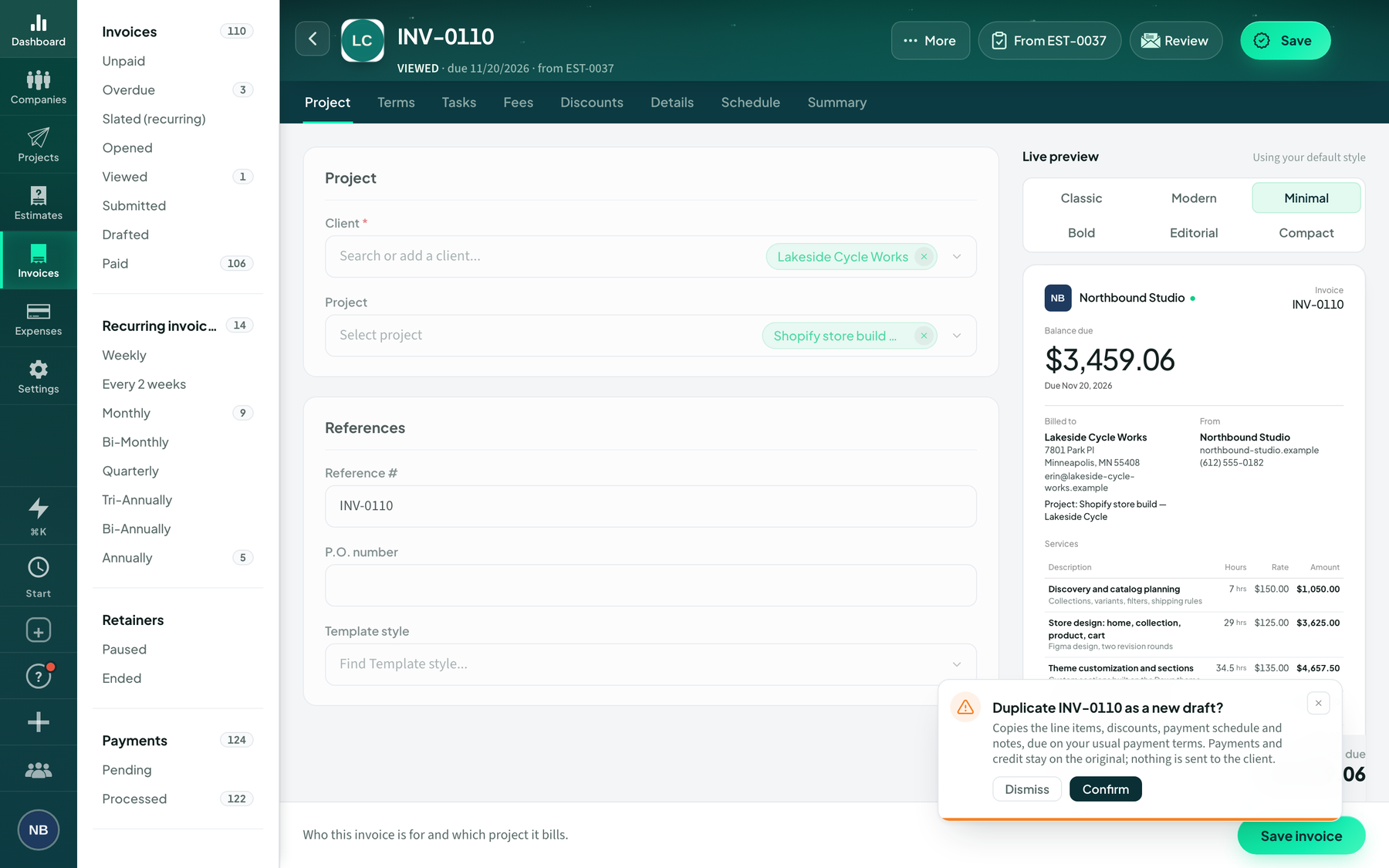Open help question mark icon
Viewport: 1389px width, 868px height.
(x=39, y=677)
